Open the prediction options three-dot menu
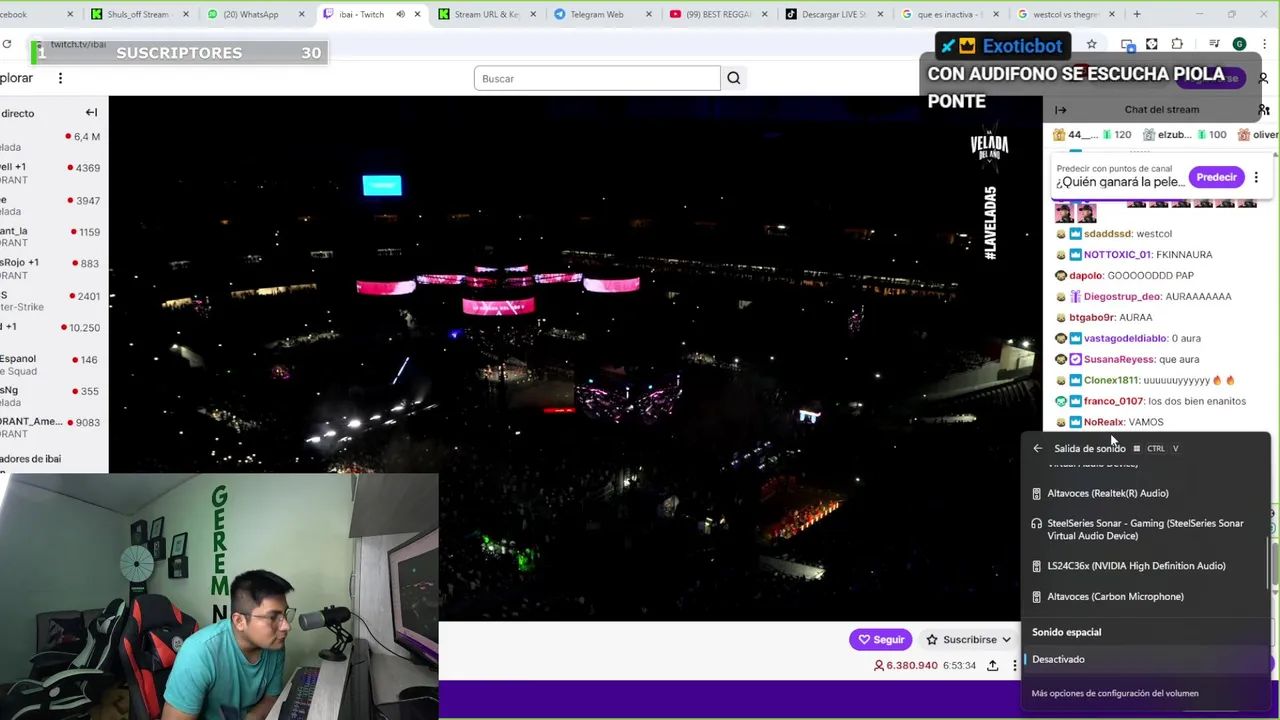 tap(1256, 177)
